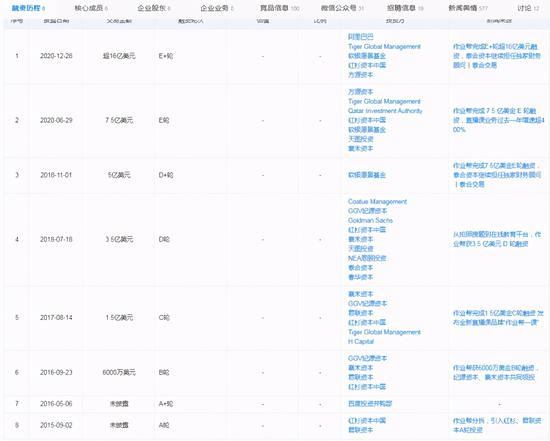Click the Coatue Management link
This screenshot has height=441, width=550.
(377, 201)
